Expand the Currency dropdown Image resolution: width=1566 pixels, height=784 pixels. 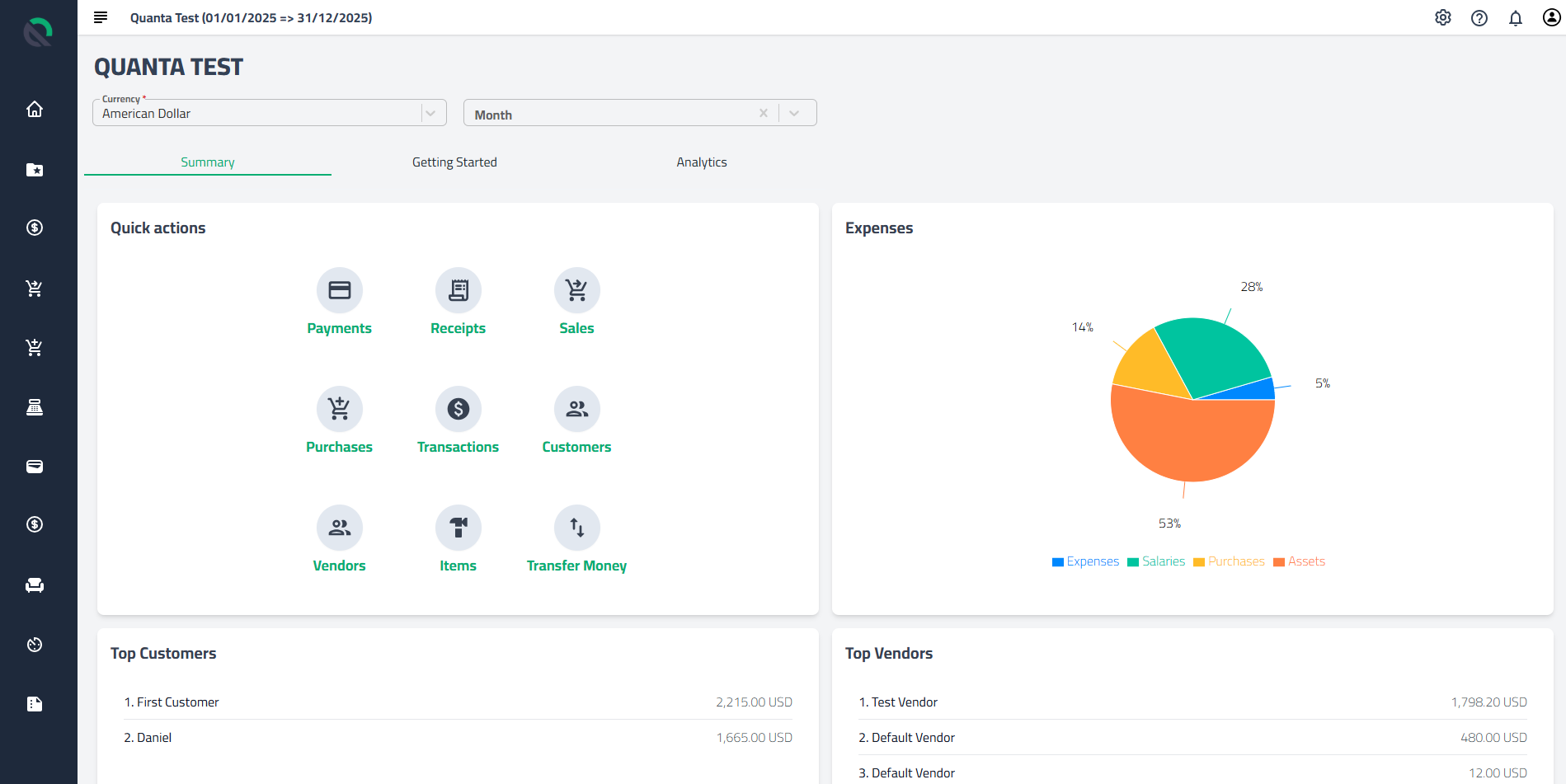click(x=430, y=112)
